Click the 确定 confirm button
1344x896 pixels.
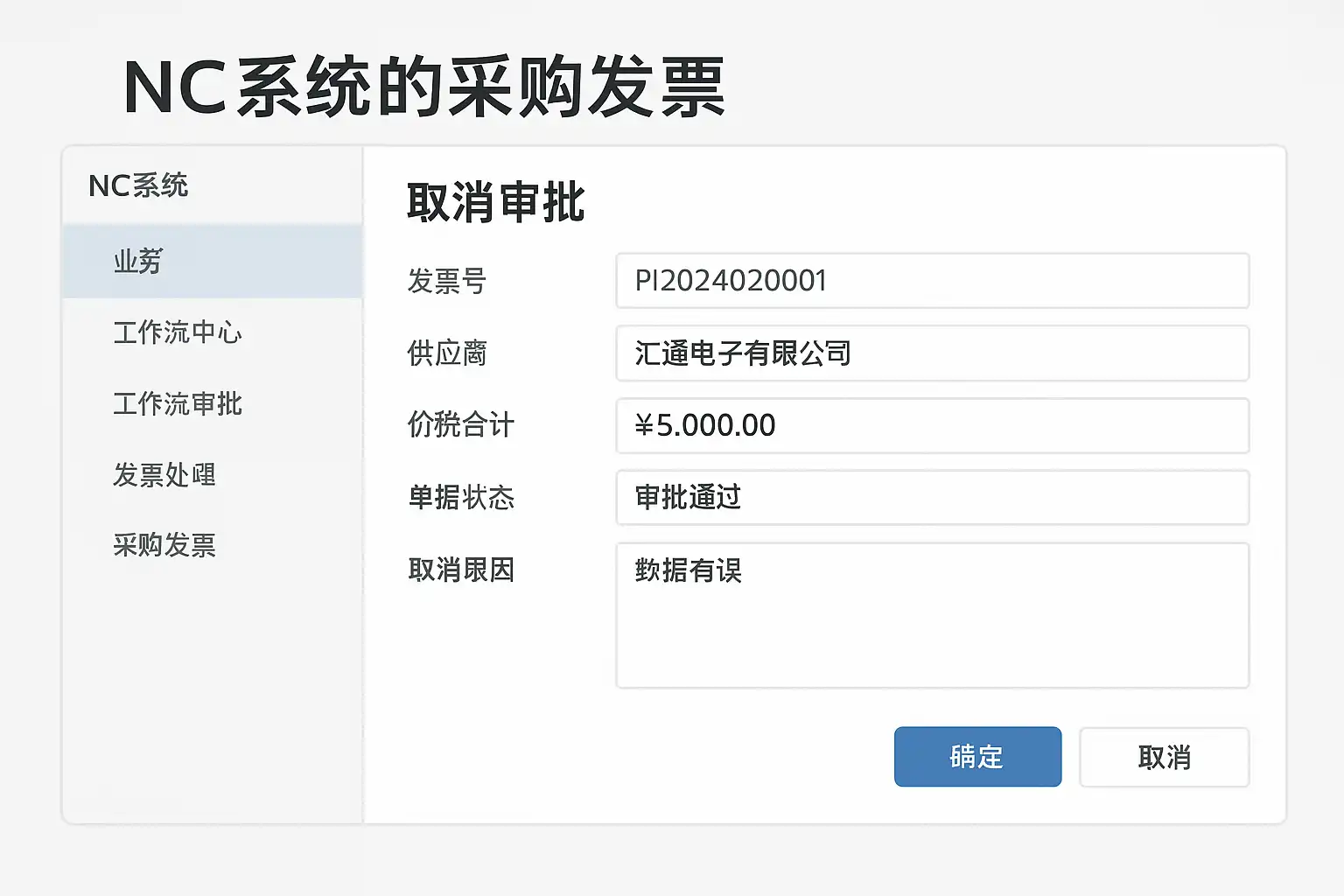coord(977,757)
